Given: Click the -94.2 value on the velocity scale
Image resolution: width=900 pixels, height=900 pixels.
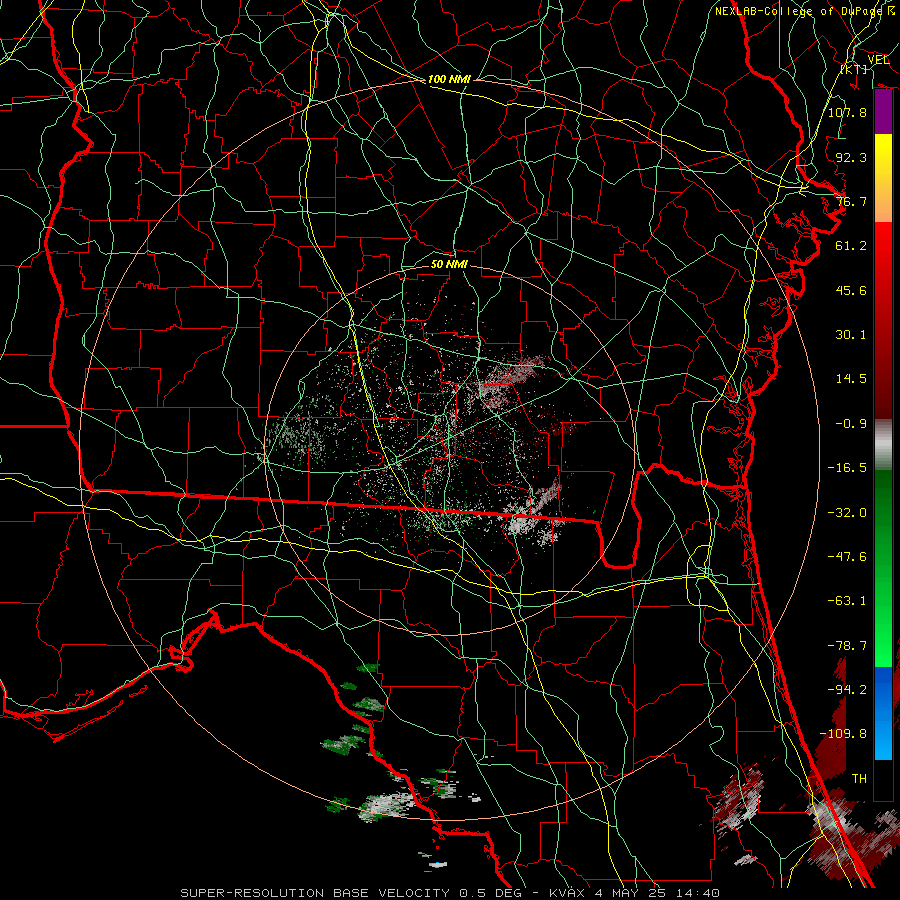Looking at the screenshot, I should 847,690.
